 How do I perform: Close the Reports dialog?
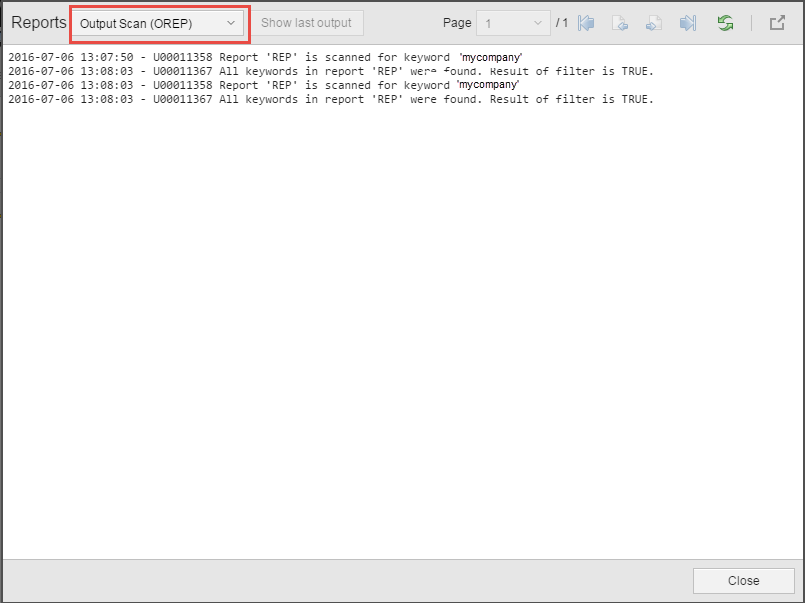click(743, 580)
